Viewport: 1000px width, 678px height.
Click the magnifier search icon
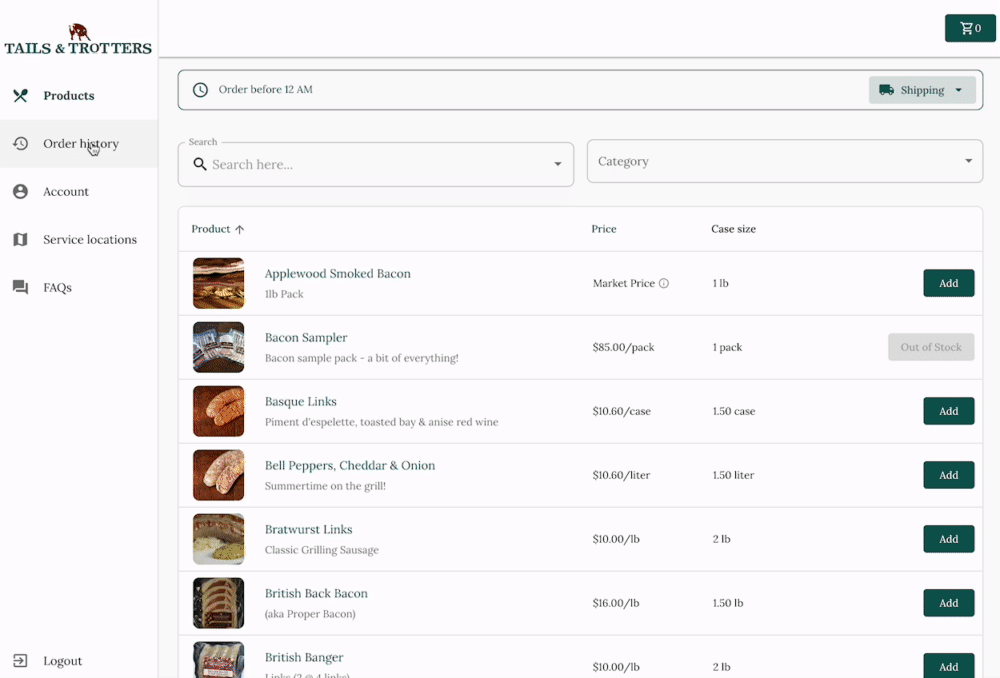200,164
